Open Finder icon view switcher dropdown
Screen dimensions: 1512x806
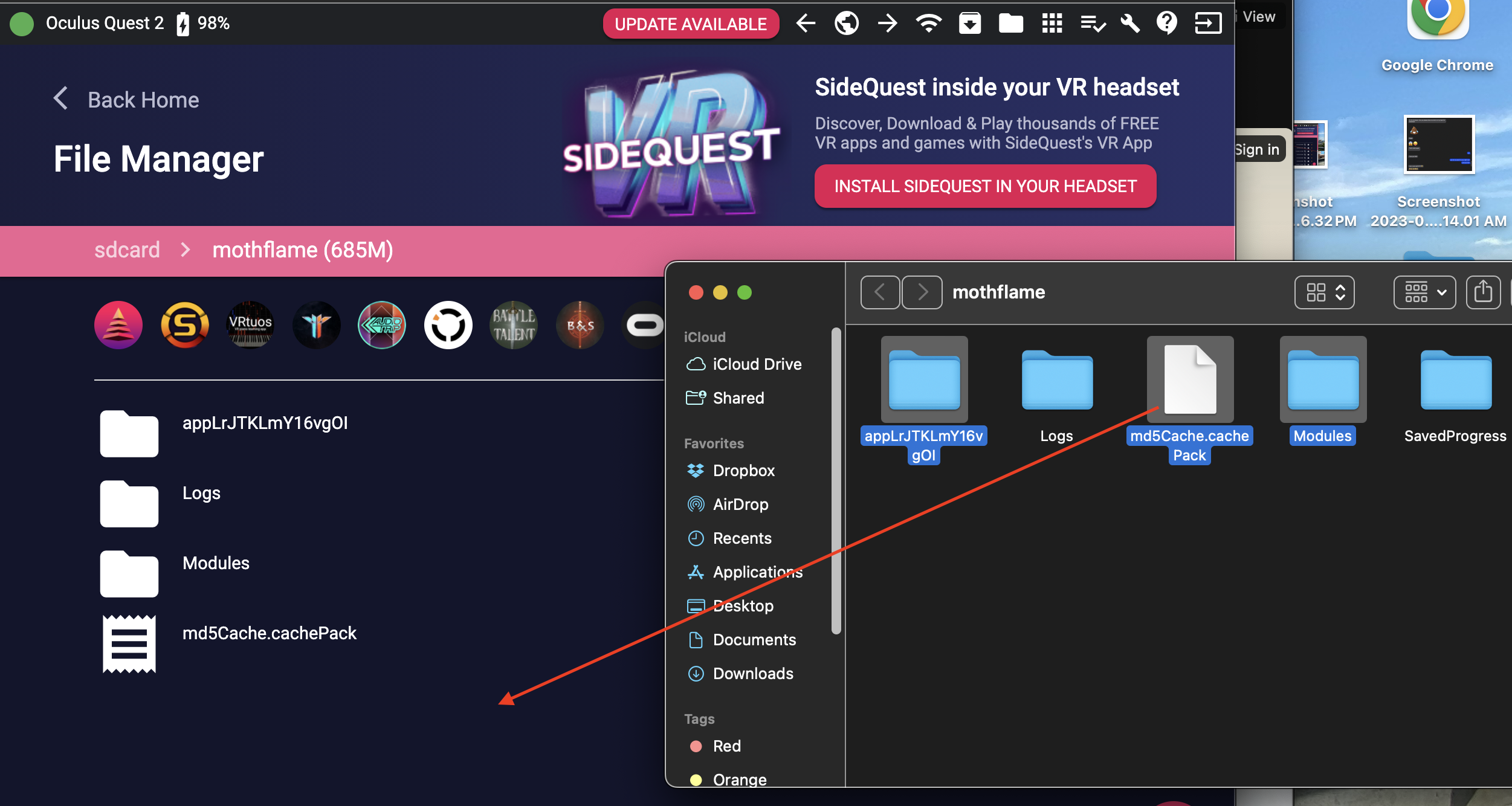[x=1324, y=292]
